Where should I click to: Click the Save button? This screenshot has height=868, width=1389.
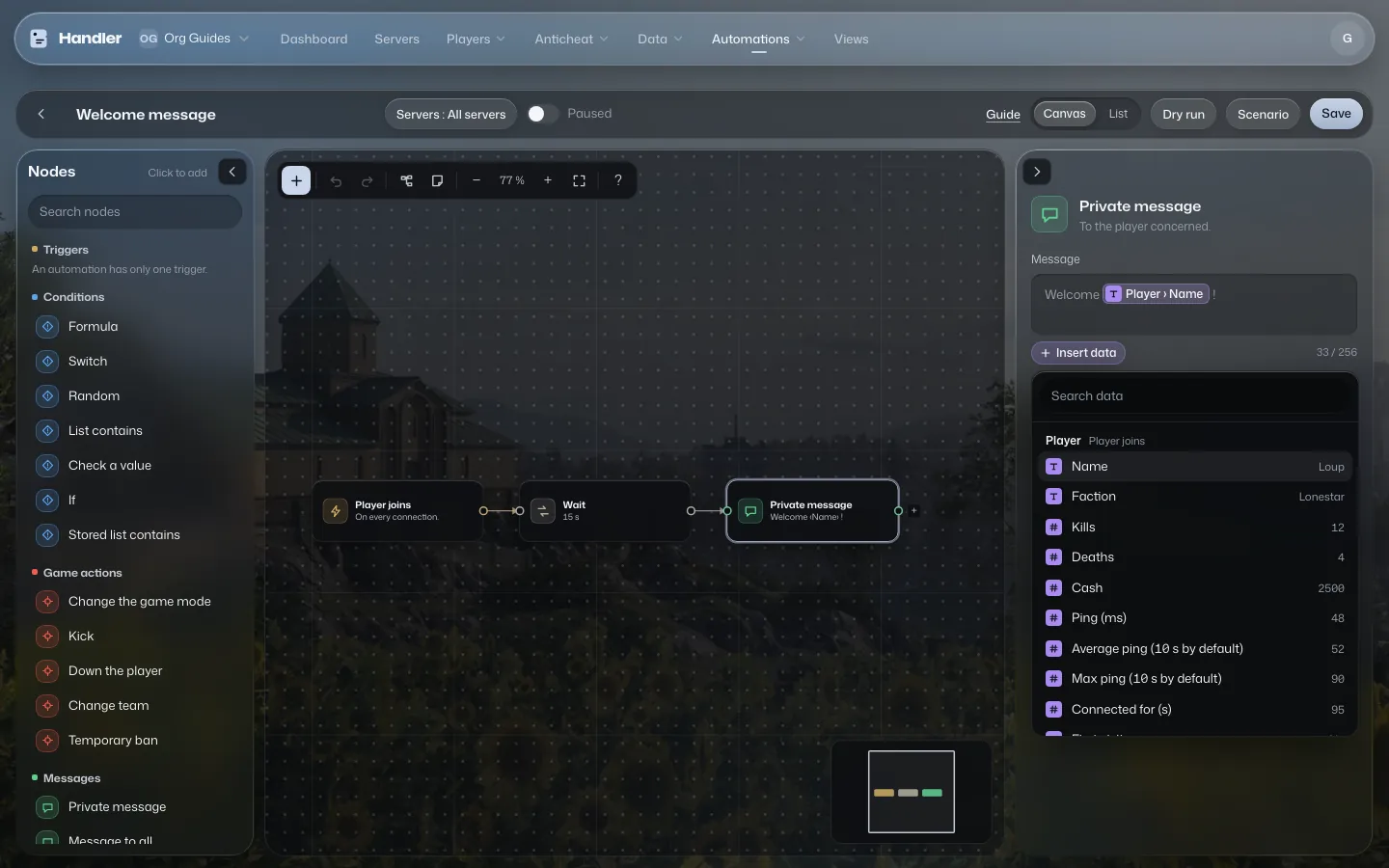pos(1336,114)
